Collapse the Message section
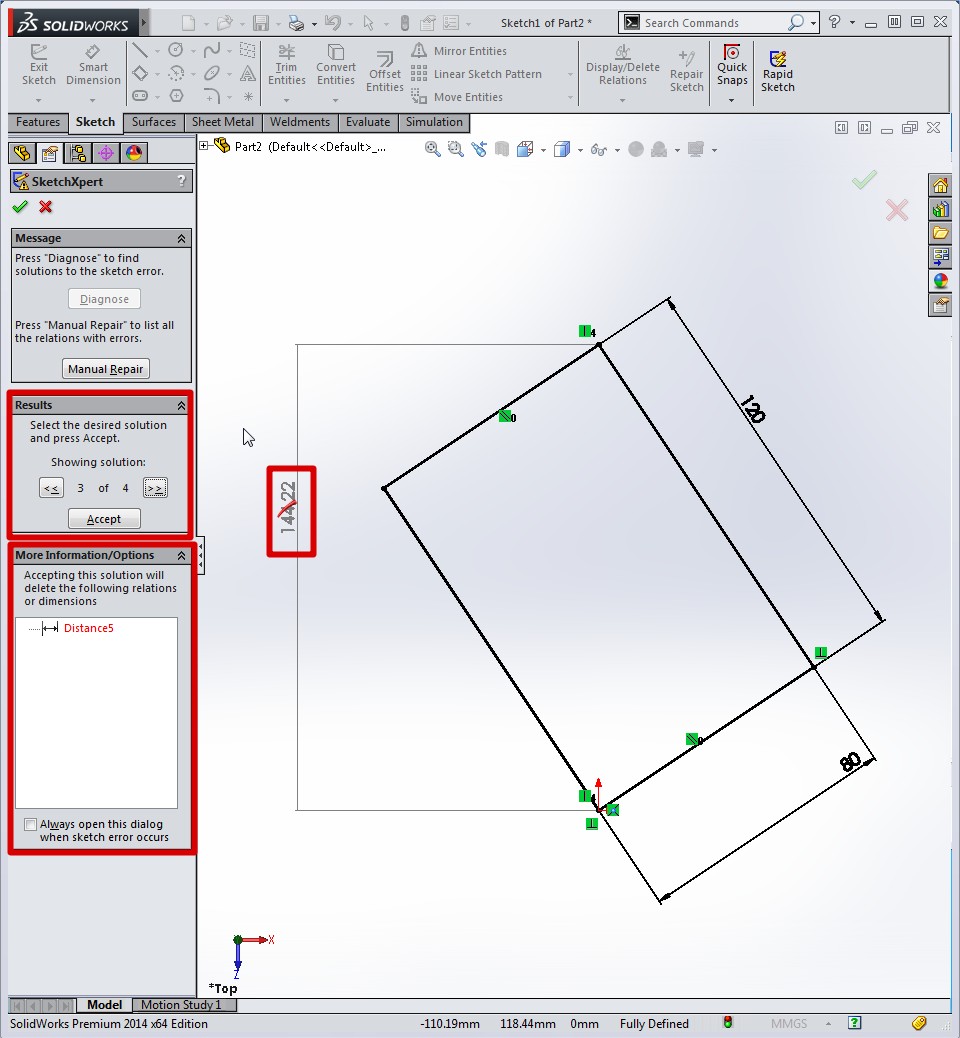 coord(181,239)
